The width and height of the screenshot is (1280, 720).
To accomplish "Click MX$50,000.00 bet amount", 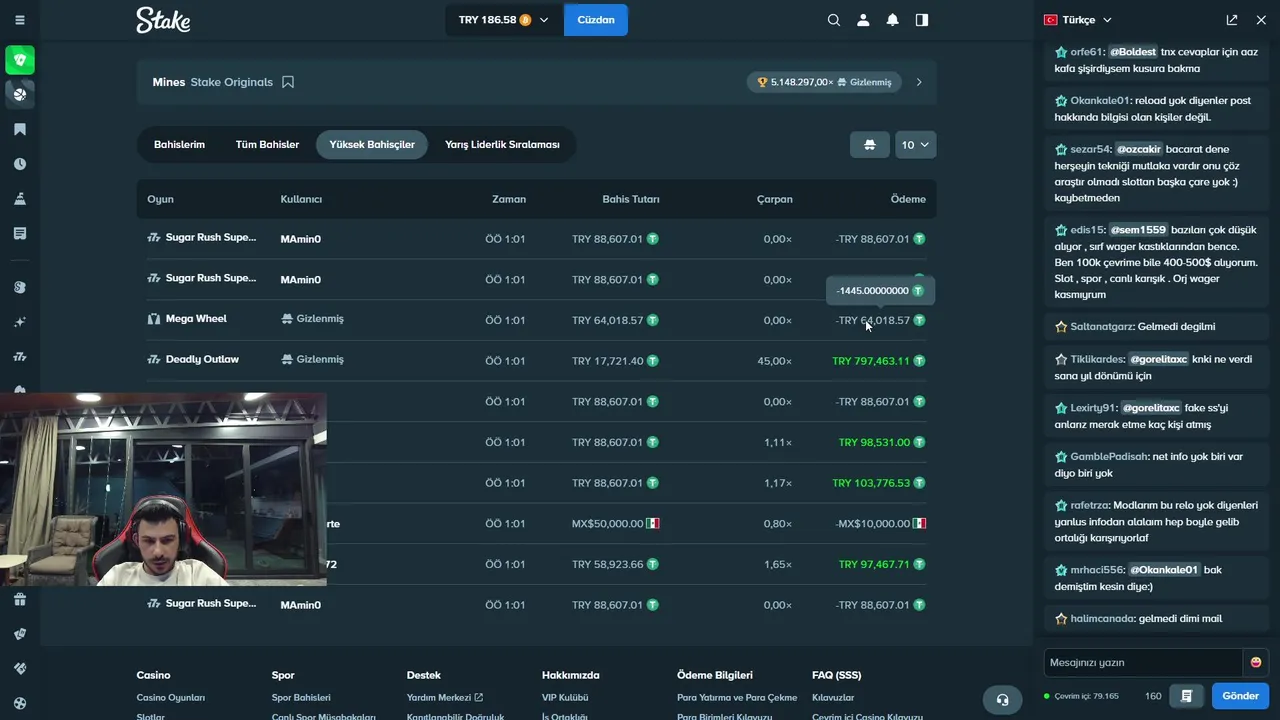I will (x=608, y=524).
